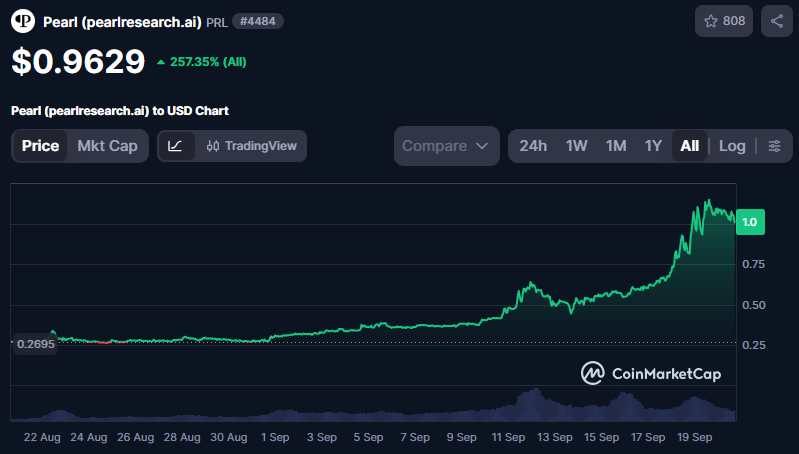Click the 11 Sep date axis label
799x454 pixels.
pos(508,437)
